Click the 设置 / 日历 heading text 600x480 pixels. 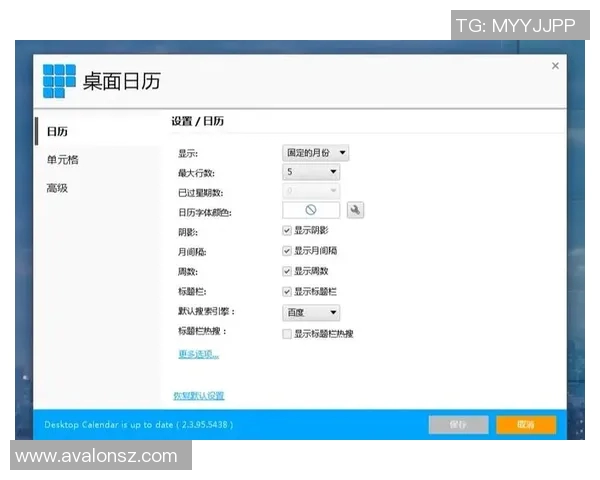197,121
